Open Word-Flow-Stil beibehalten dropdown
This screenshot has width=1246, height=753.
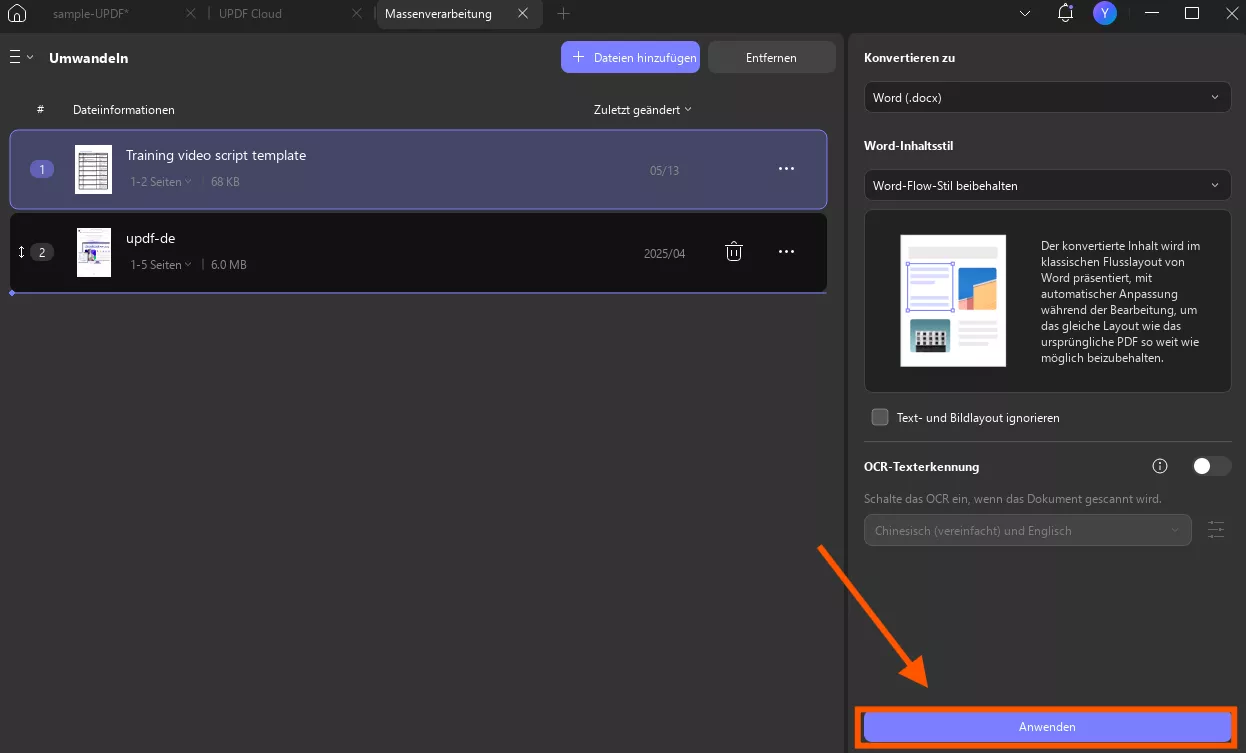(1047, 185)
